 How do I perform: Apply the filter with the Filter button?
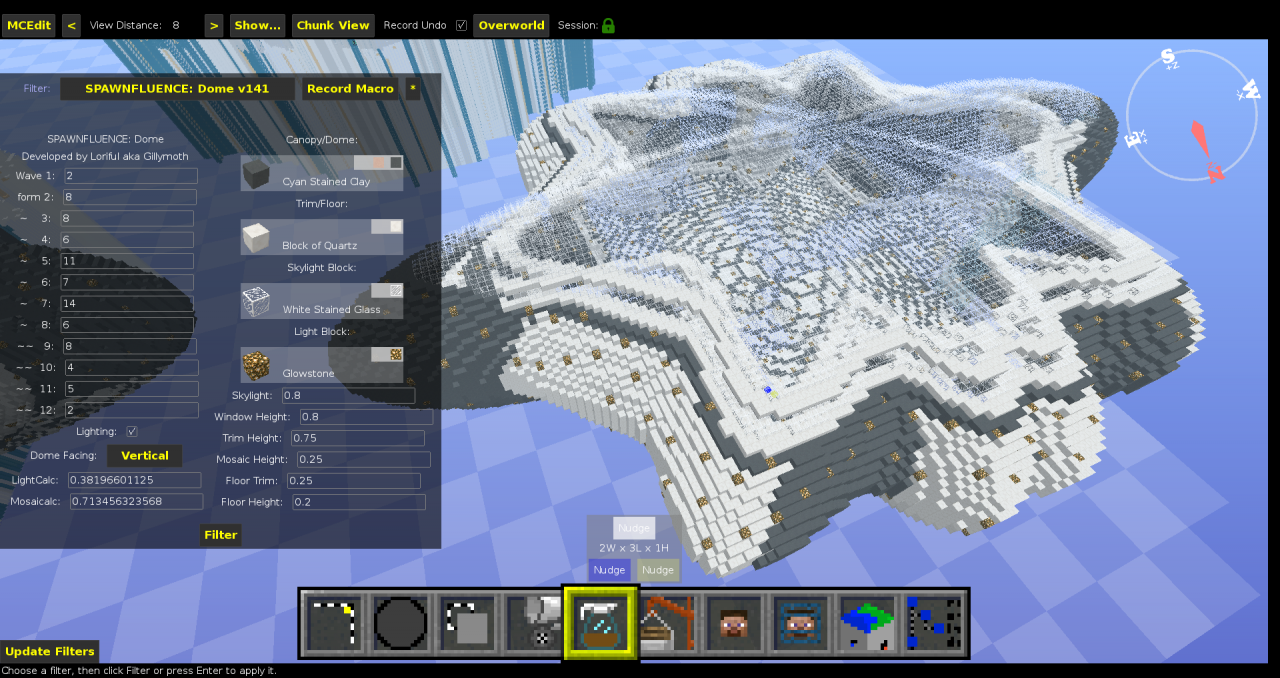pyautogui.click(x=220, y=535)
